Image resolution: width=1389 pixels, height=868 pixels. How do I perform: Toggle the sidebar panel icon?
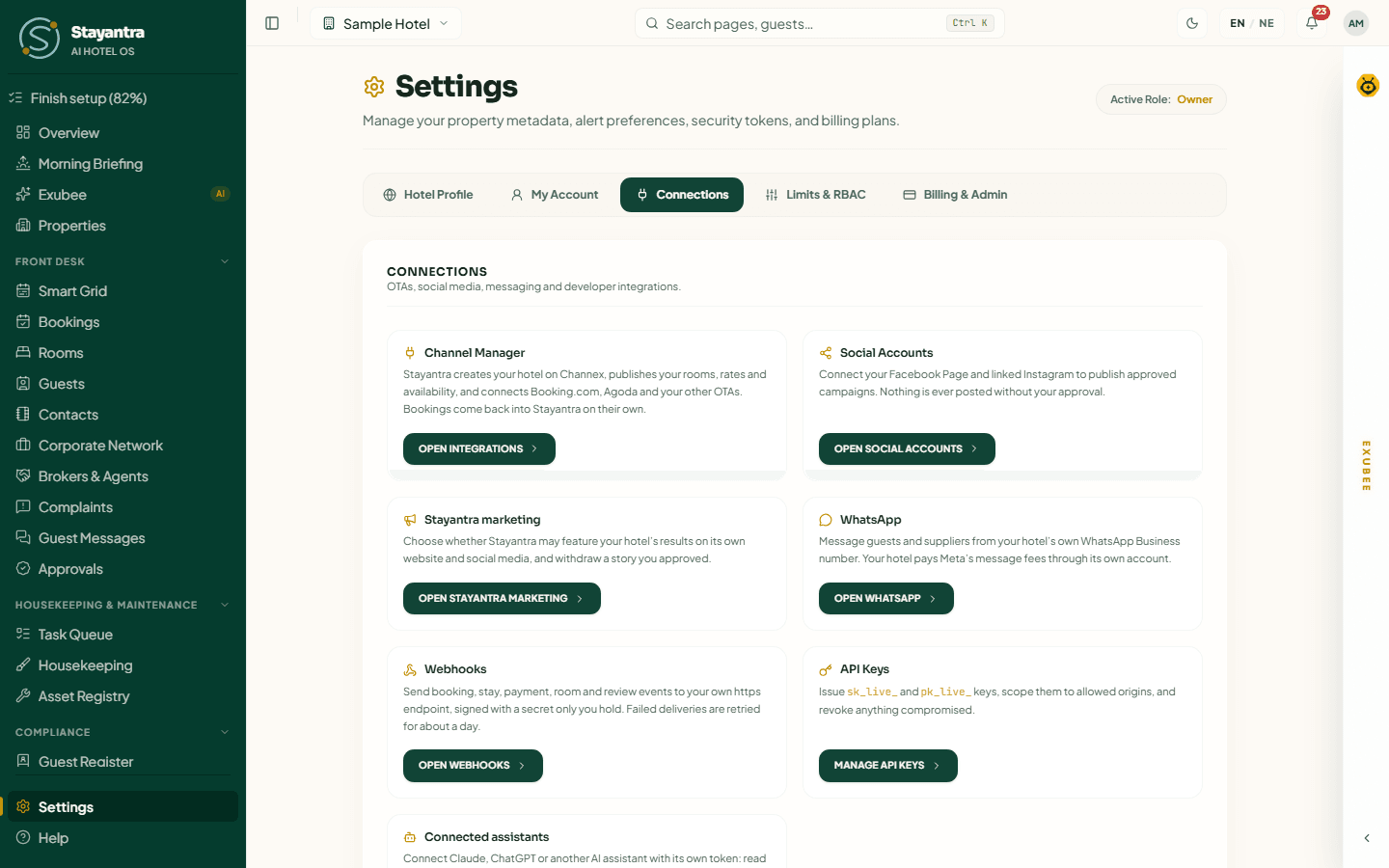point(272,23)
